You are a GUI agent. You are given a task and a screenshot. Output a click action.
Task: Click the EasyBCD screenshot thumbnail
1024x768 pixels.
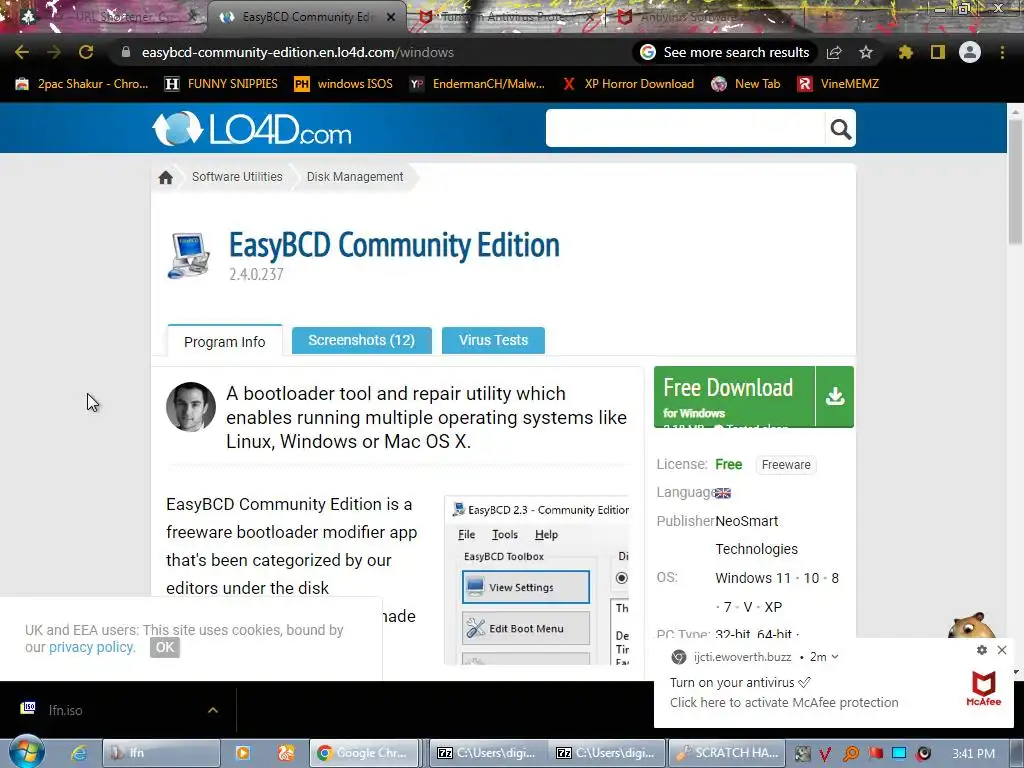pyautogui.click(x=537, y=581)
